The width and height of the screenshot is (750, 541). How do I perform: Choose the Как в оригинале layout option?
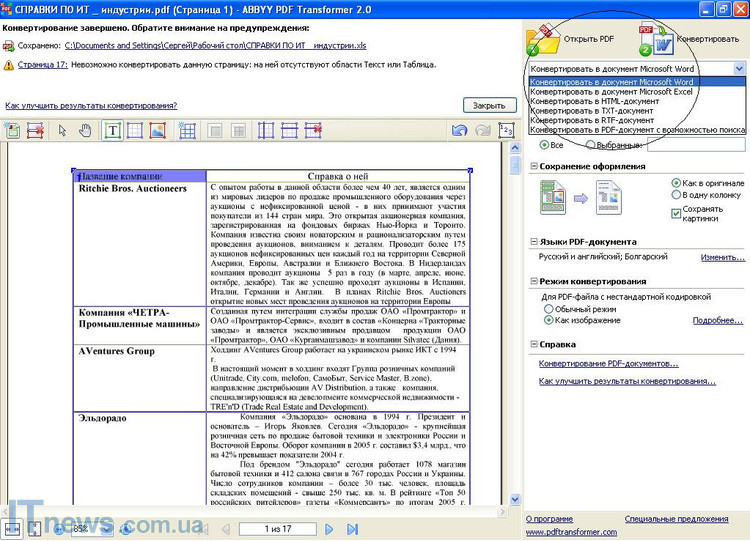pyautogui.click(x=676, y=183)
